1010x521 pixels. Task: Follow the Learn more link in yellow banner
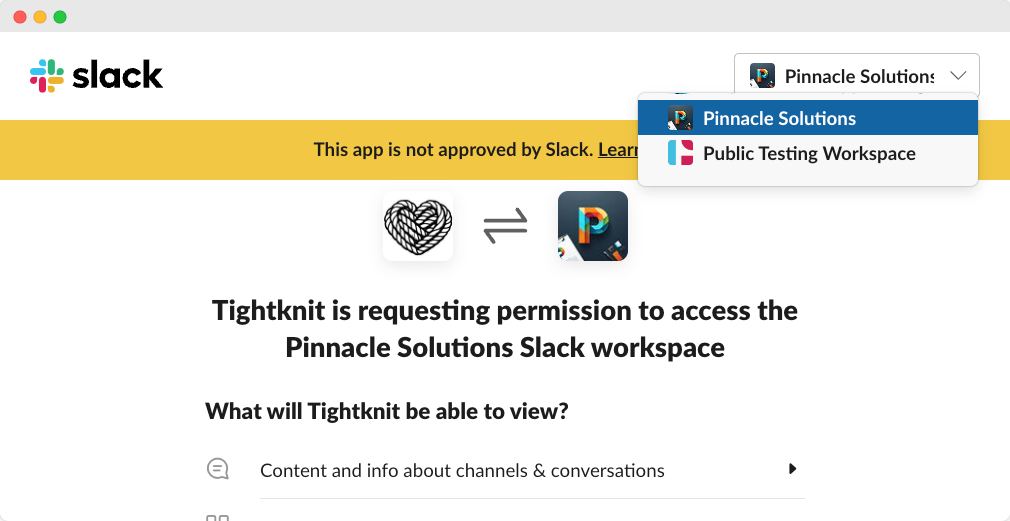click(x=618, y=149)
